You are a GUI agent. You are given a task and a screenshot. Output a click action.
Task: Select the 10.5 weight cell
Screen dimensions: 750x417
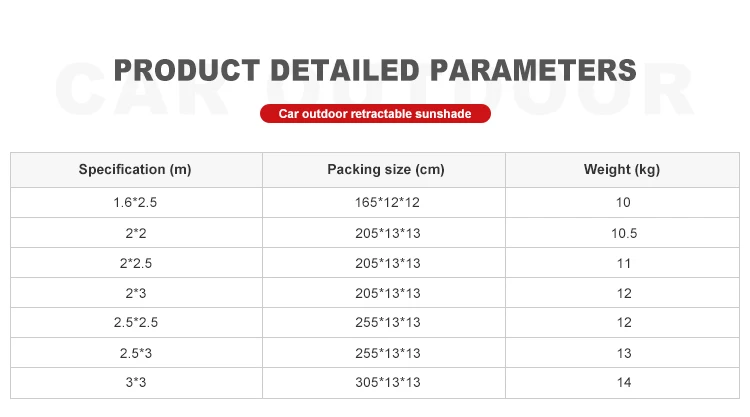(x=622, y=233)
